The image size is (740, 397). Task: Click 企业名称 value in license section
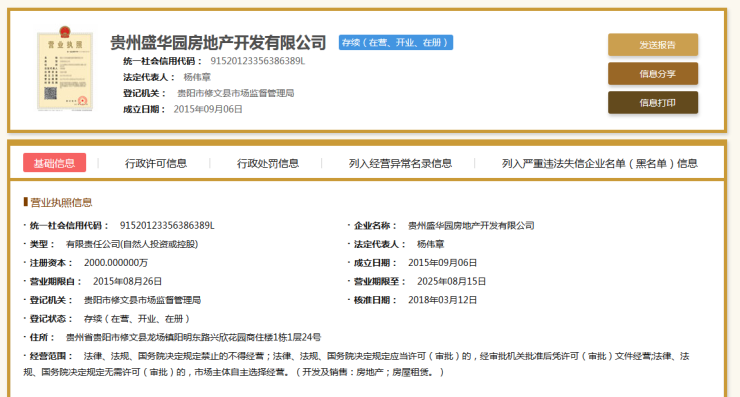pos(471,226)
